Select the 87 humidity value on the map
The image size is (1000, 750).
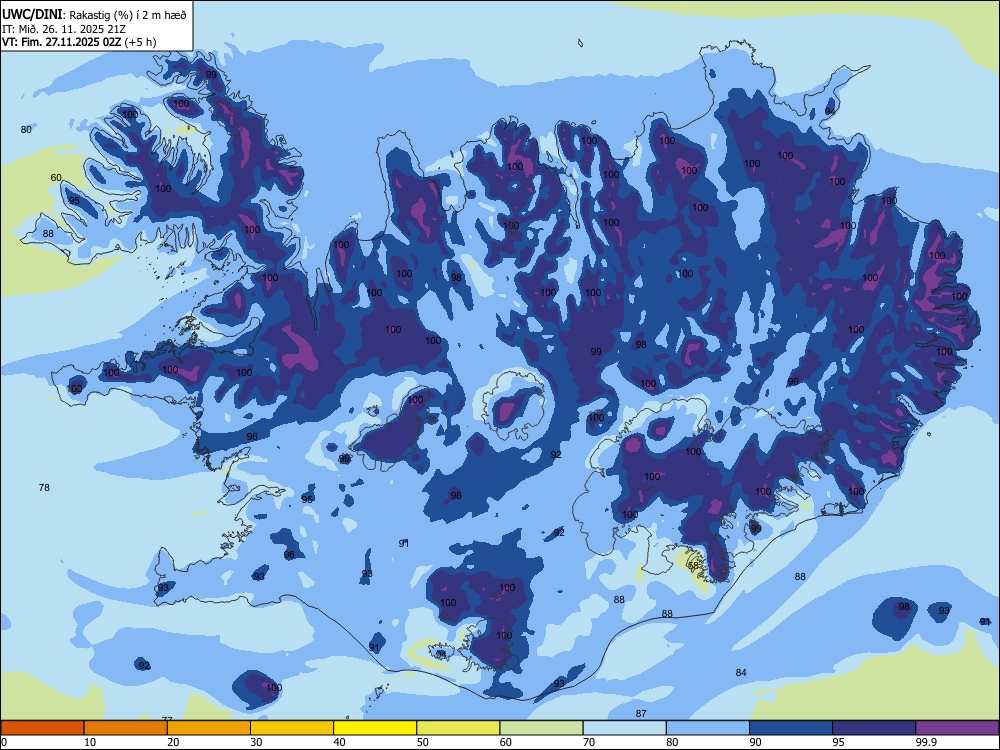(641, 713)
